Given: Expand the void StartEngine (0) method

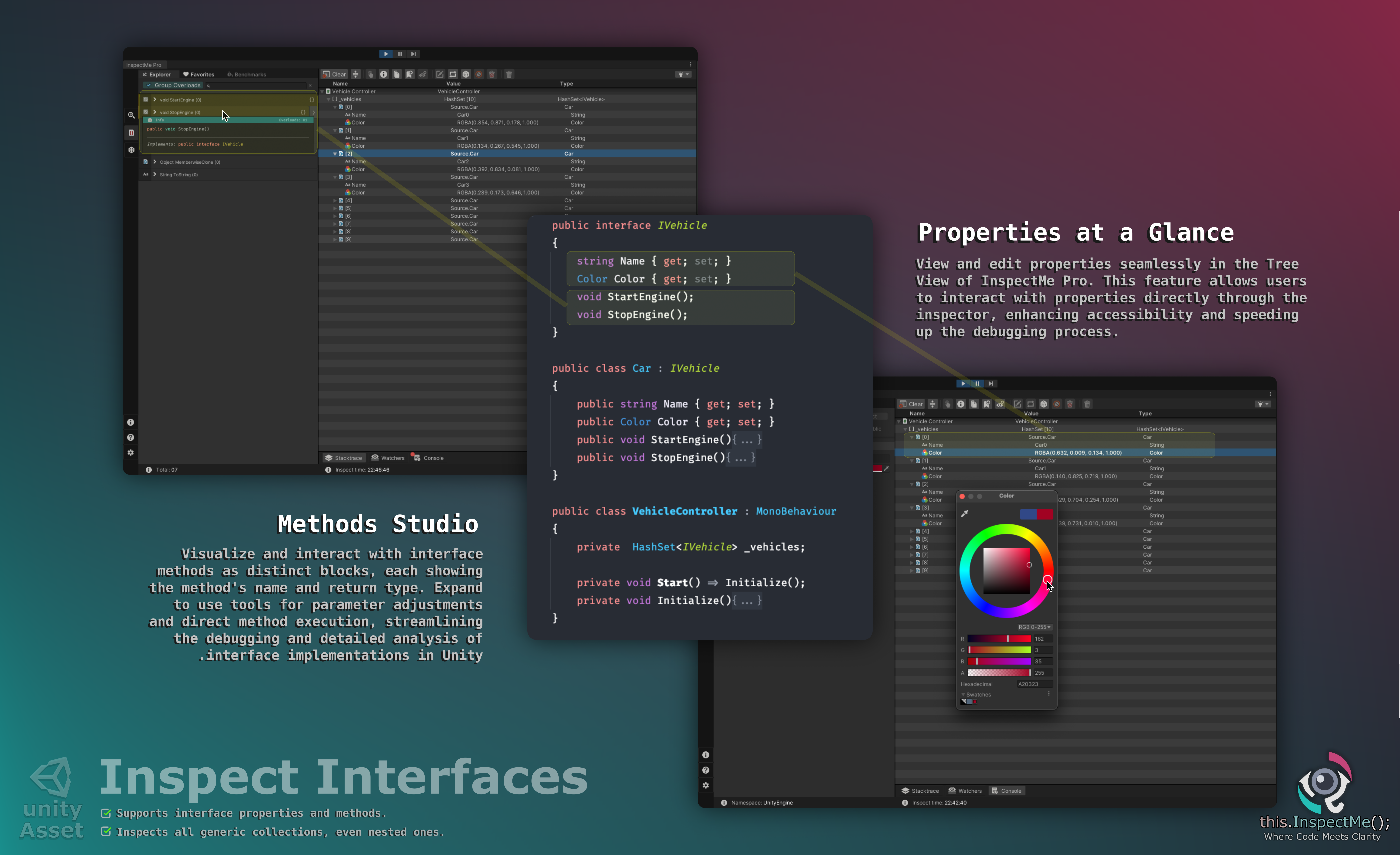Looking at the screenshot, I should coord(154,99).
